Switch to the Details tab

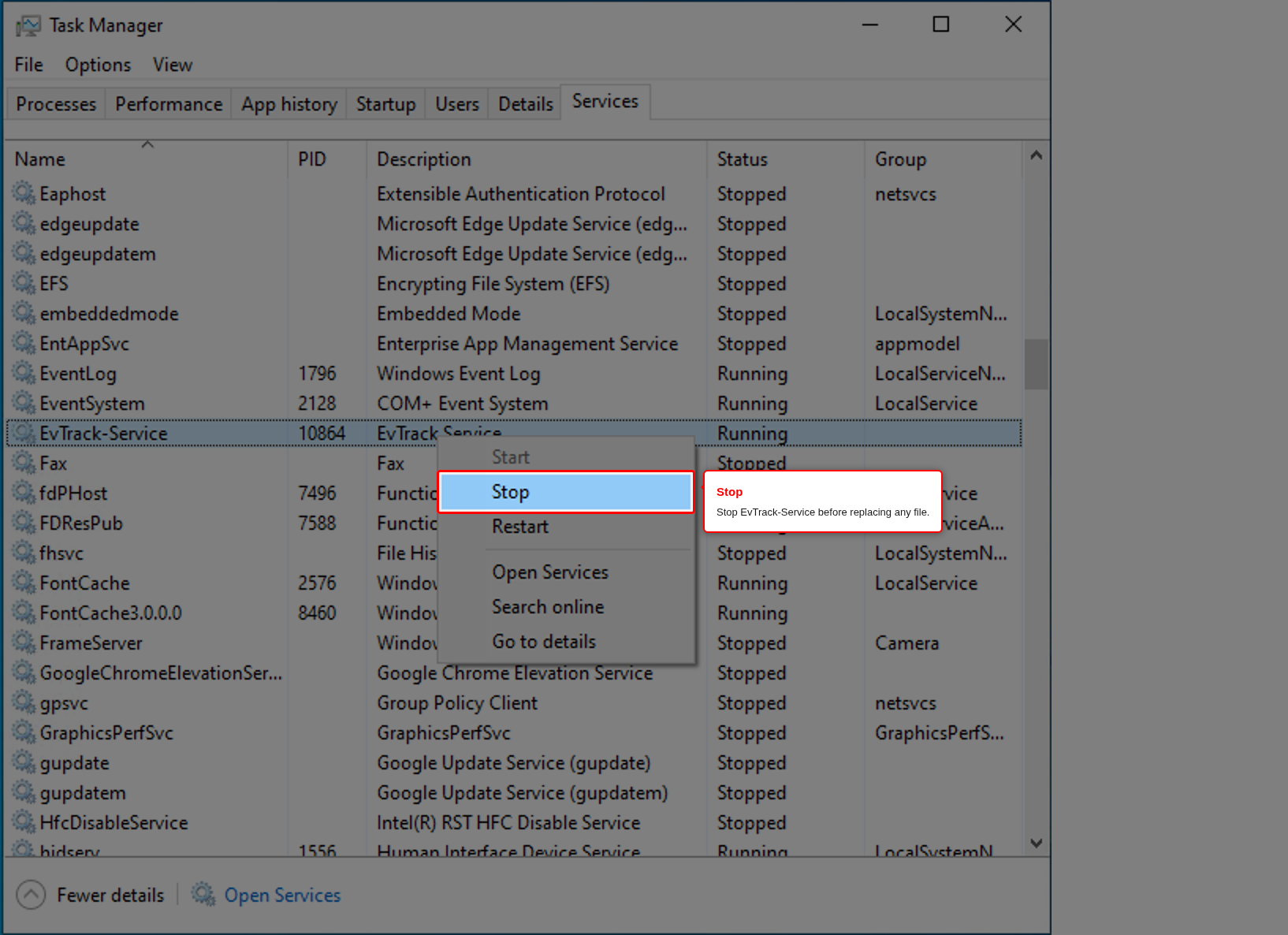point(526,104)
